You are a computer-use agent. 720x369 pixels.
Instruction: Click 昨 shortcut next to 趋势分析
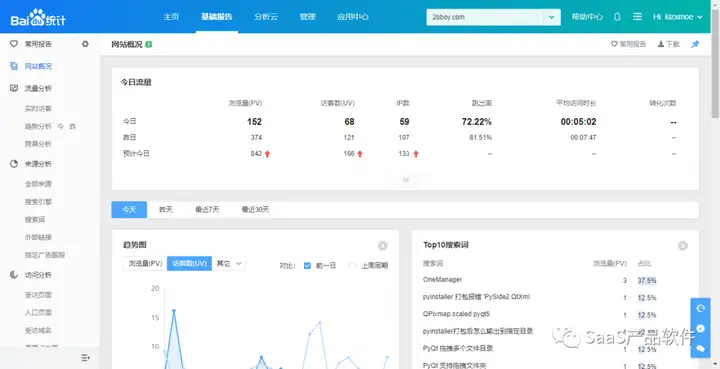[x=73, y=126]
